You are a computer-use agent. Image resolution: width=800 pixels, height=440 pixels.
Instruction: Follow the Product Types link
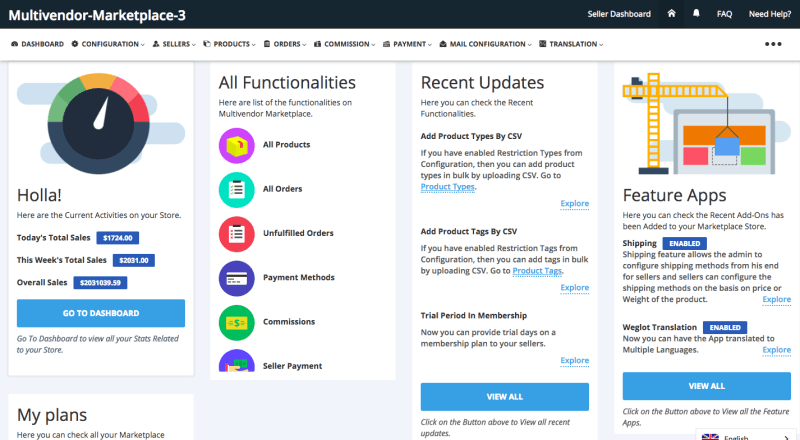click(447, 187)
